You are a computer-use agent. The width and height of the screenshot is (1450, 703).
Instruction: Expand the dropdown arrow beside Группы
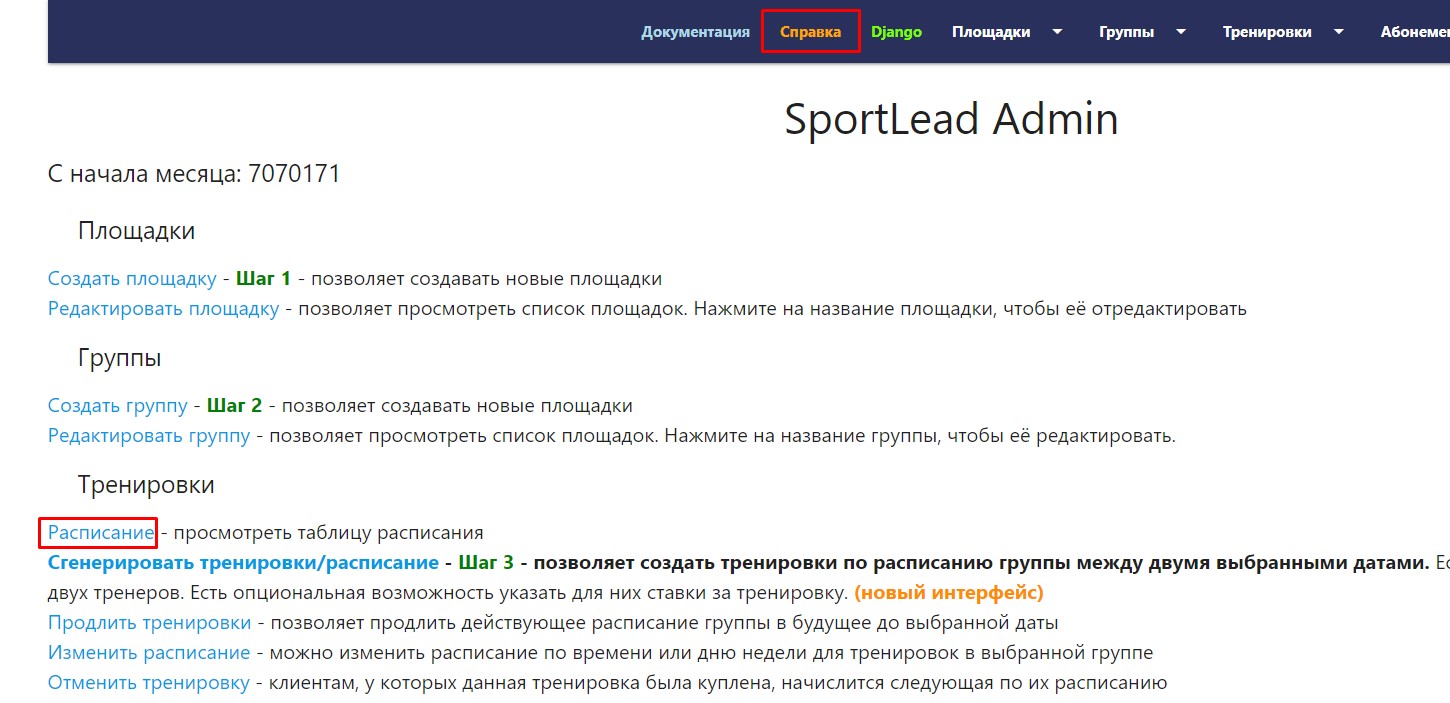(1181, 32)
